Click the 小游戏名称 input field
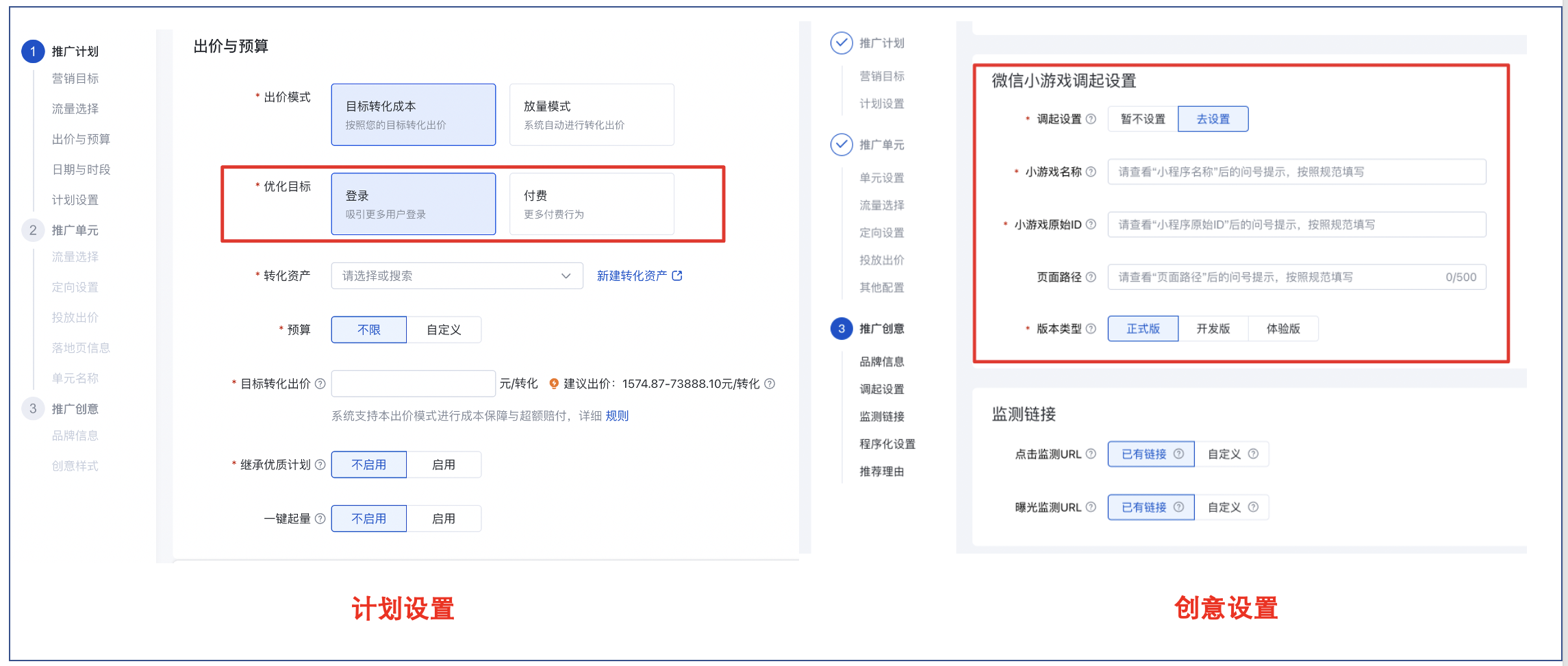This screenshot has width=1568, height=666. [x=1296, y=172]
